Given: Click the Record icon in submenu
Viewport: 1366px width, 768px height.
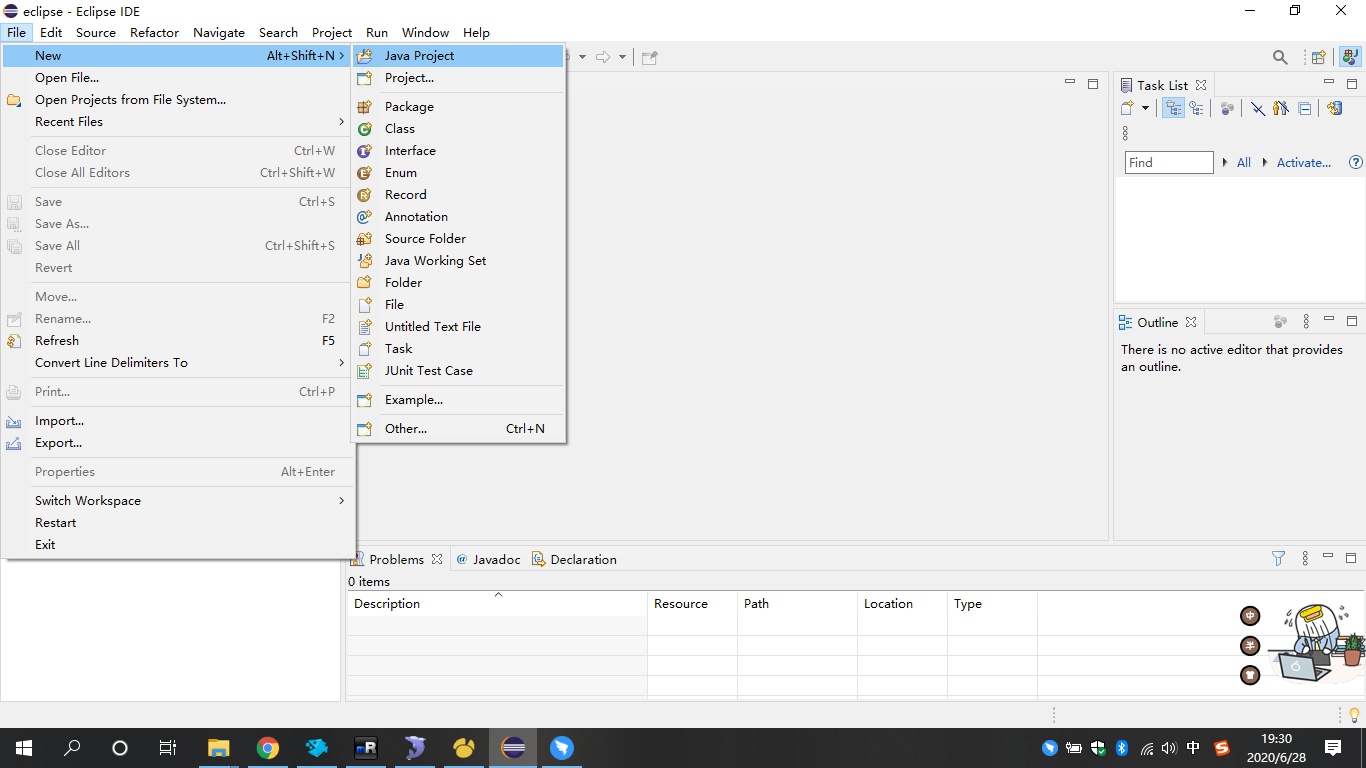Looking at the screenshot, I should (x=365, y=195).
